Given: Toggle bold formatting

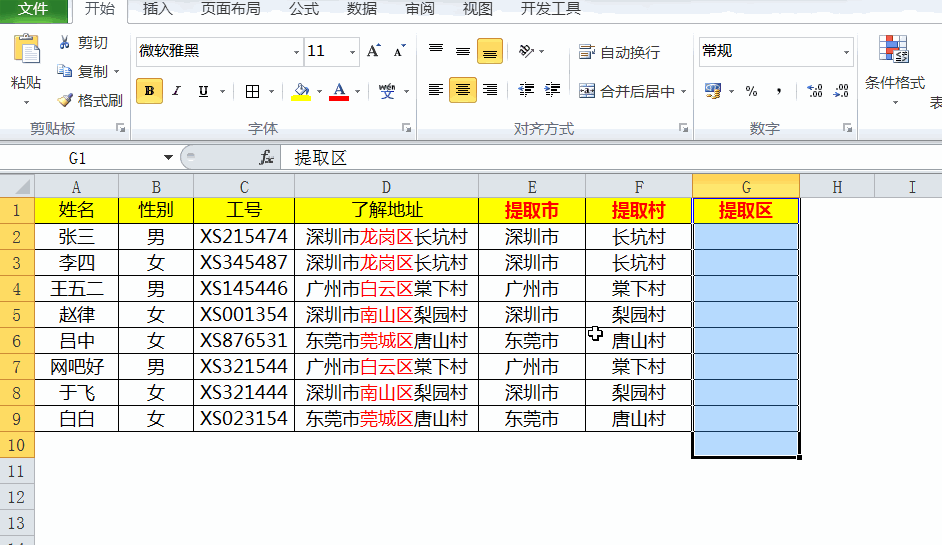Looking at the screenshot, I should click(x=150, y=91).
